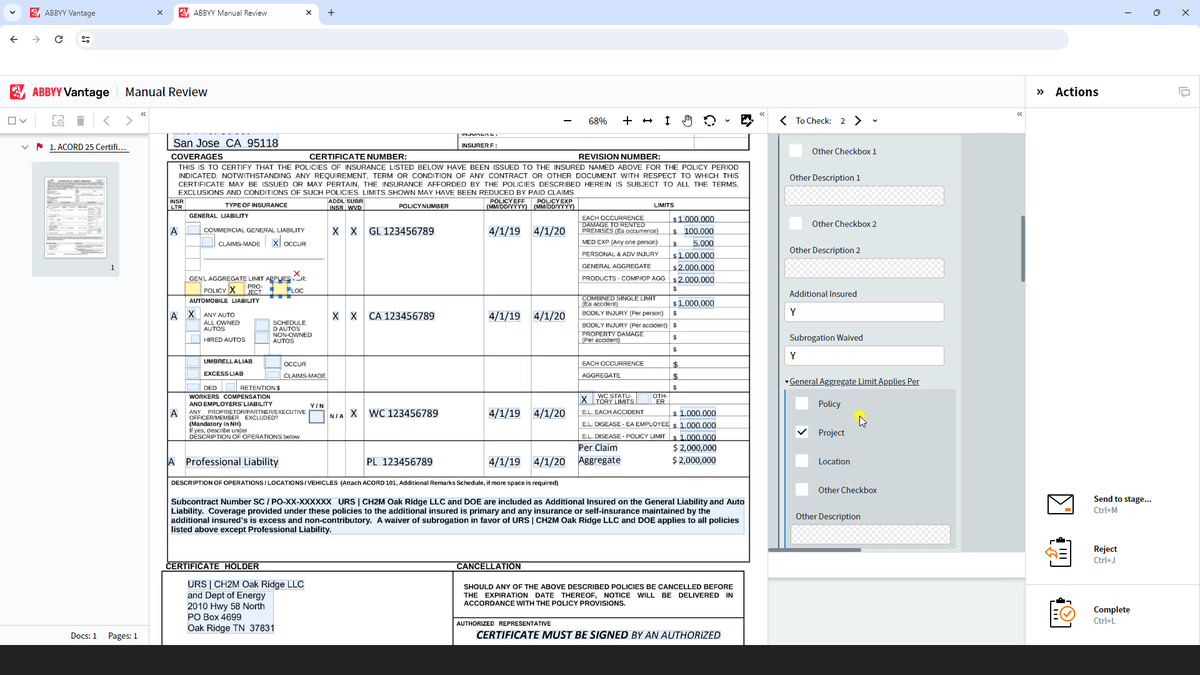Click the red flag on ACORD 25 document
The image size is (1200, 675).
(39, 147)
